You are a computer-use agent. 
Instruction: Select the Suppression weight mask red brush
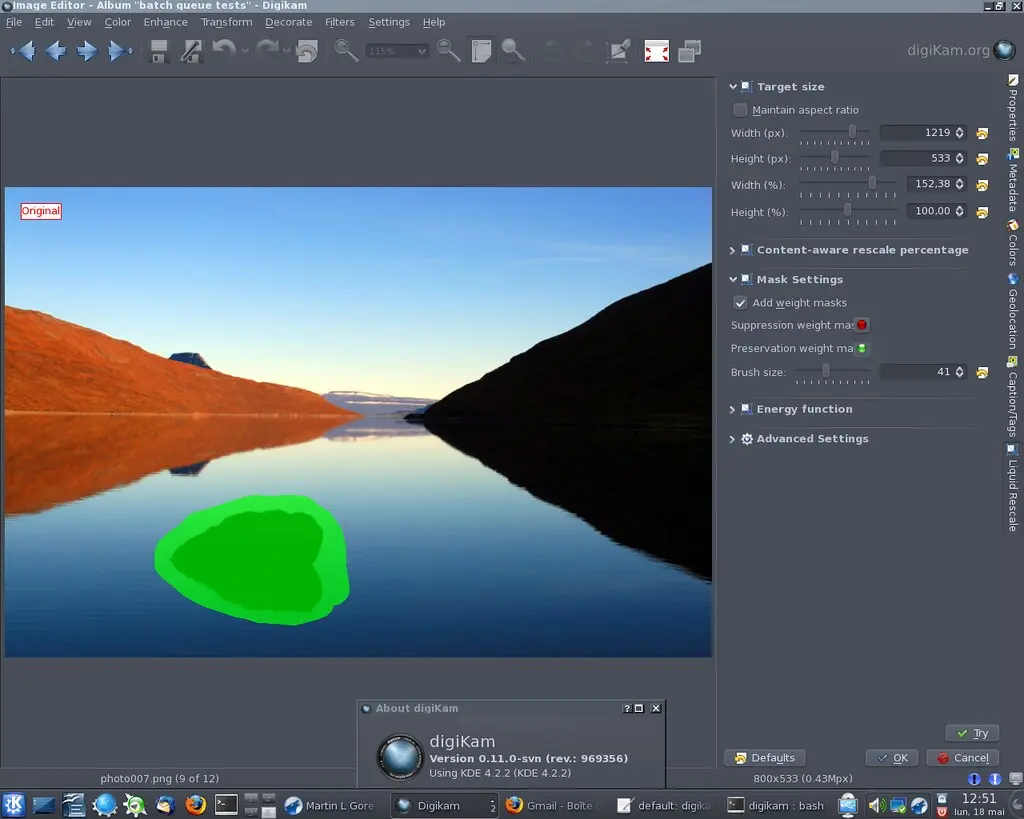(x=861, y=324)
